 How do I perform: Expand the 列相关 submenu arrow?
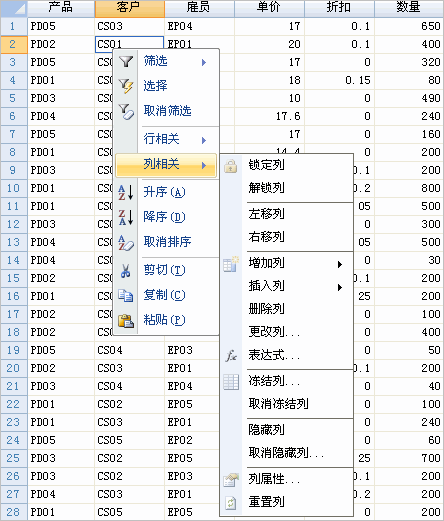204,165
